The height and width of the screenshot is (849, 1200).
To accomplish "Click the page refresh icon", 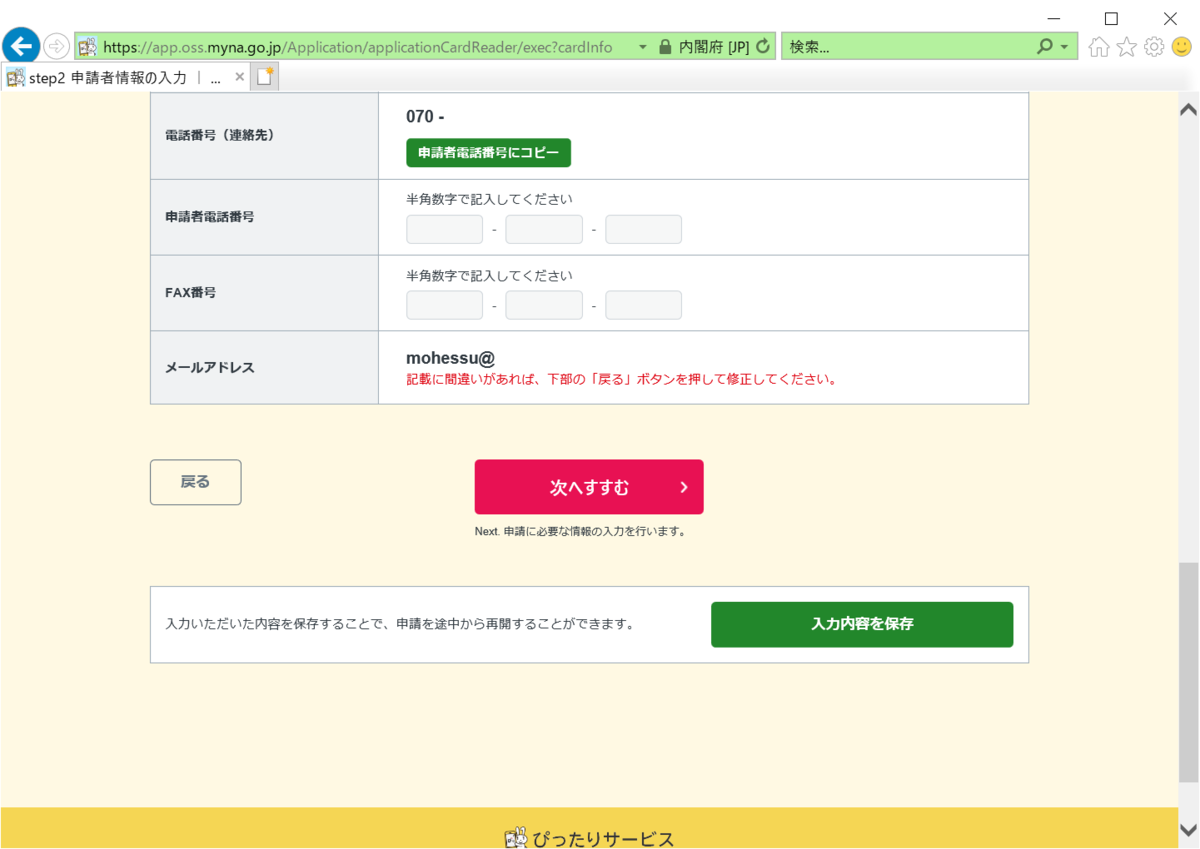I will [764, 47].
